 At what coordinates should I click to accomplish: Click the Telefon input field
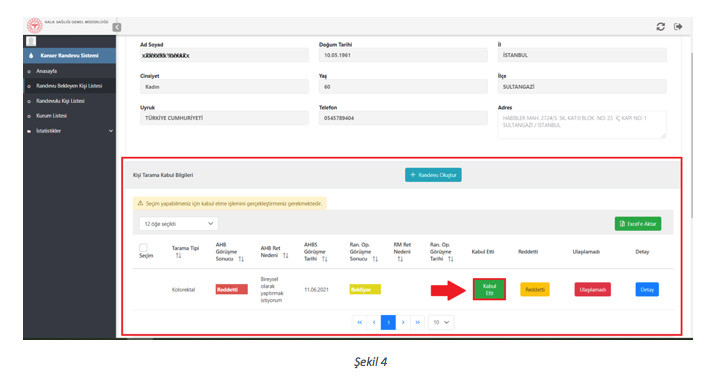coord(403,118)
